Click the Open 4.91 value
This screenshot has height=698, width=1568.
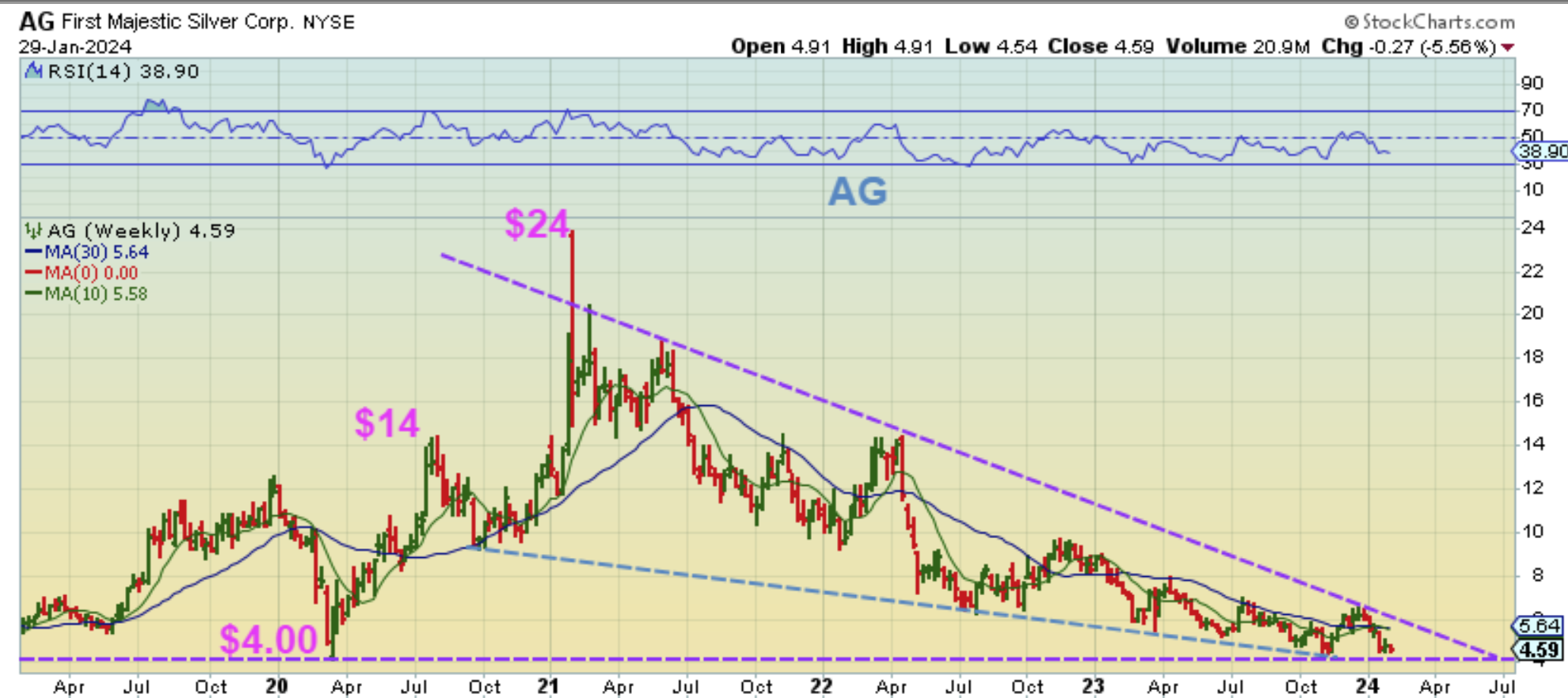coord(780,47)
